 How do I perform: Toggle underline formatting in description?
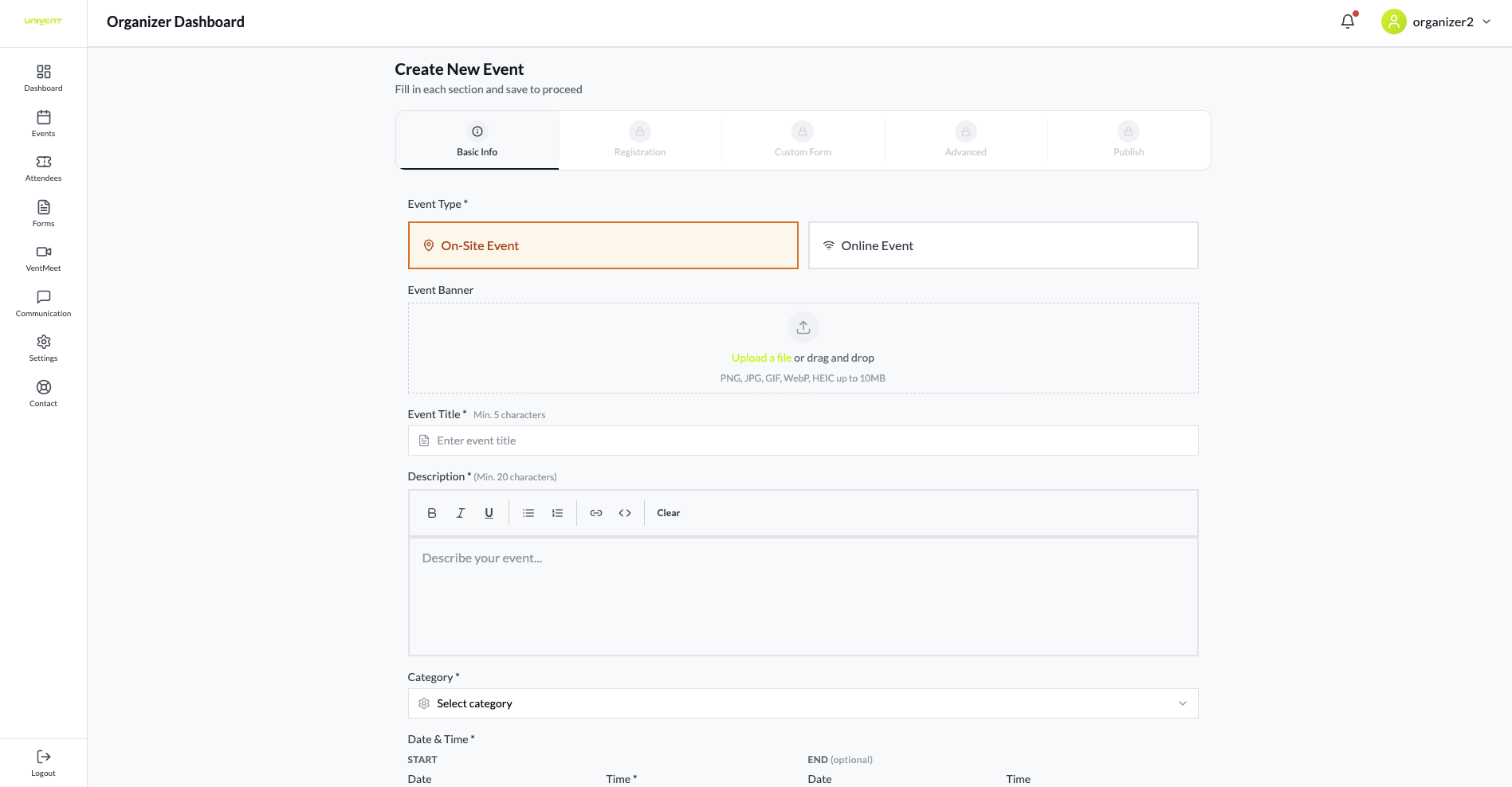click(489, 513)
